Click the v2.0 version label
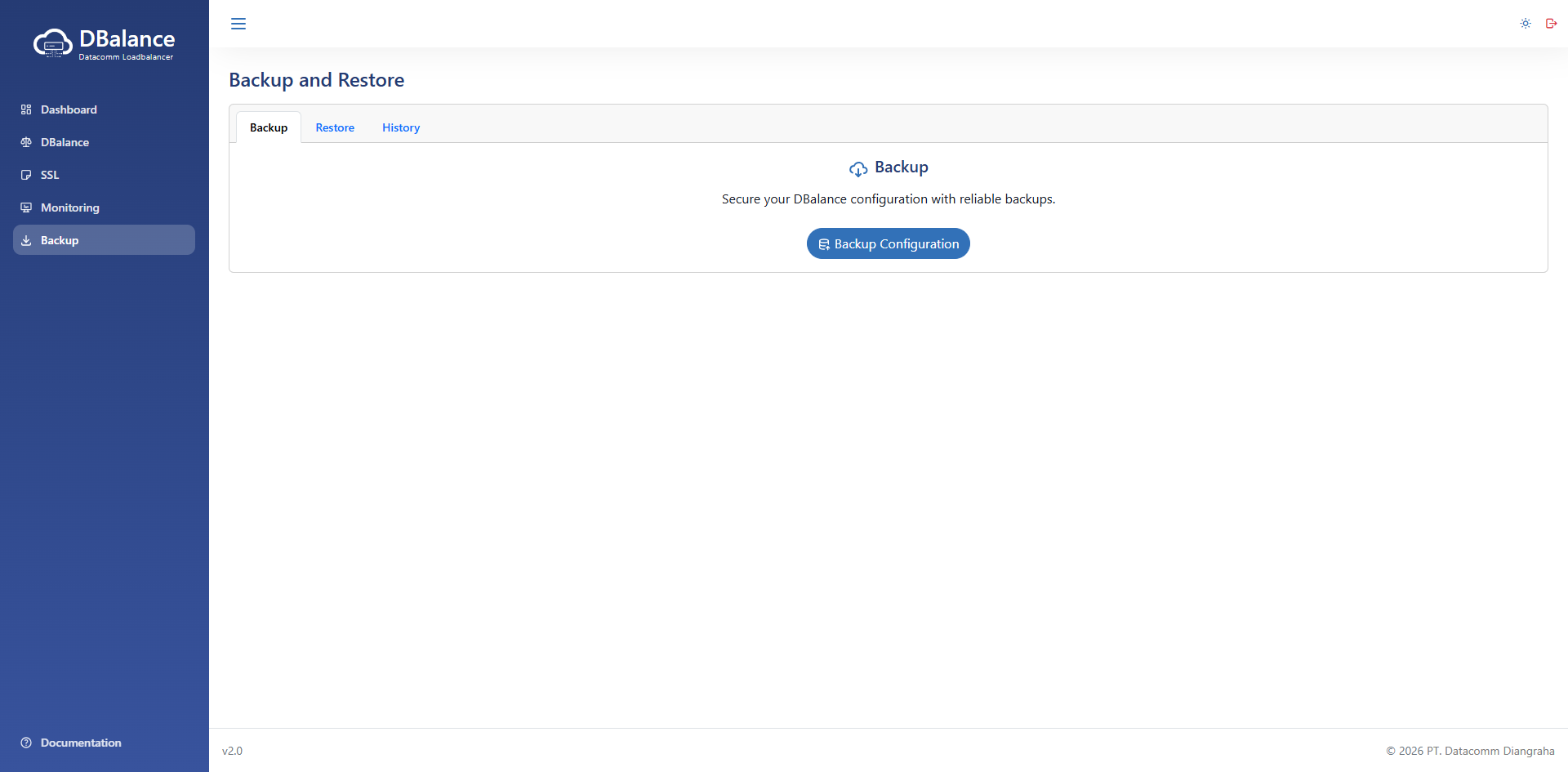 click(x=232, y=751)
